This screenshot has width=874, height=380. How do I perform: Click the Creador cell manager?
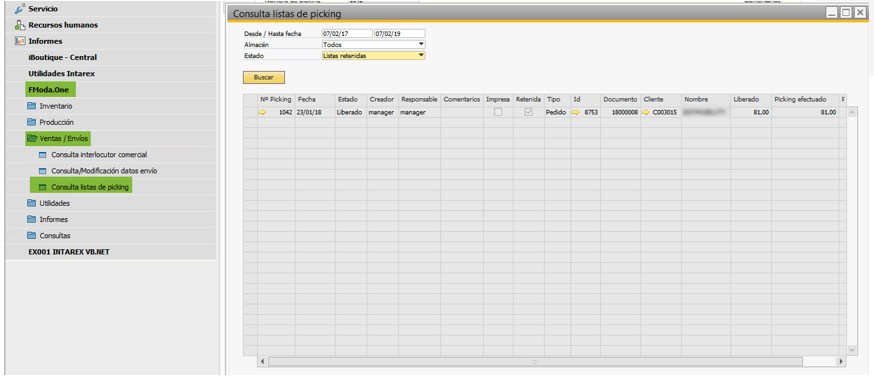[x=382, y=112]
